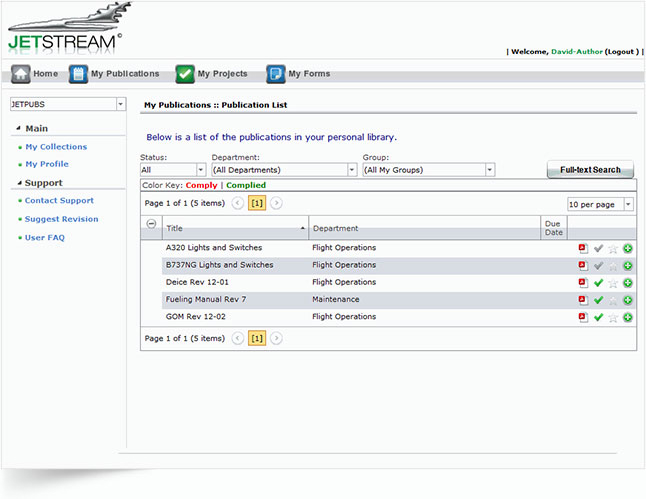Toggle favorite star for B737NG Lights and Switches
The image size is (646, 499).
[613, 266]
